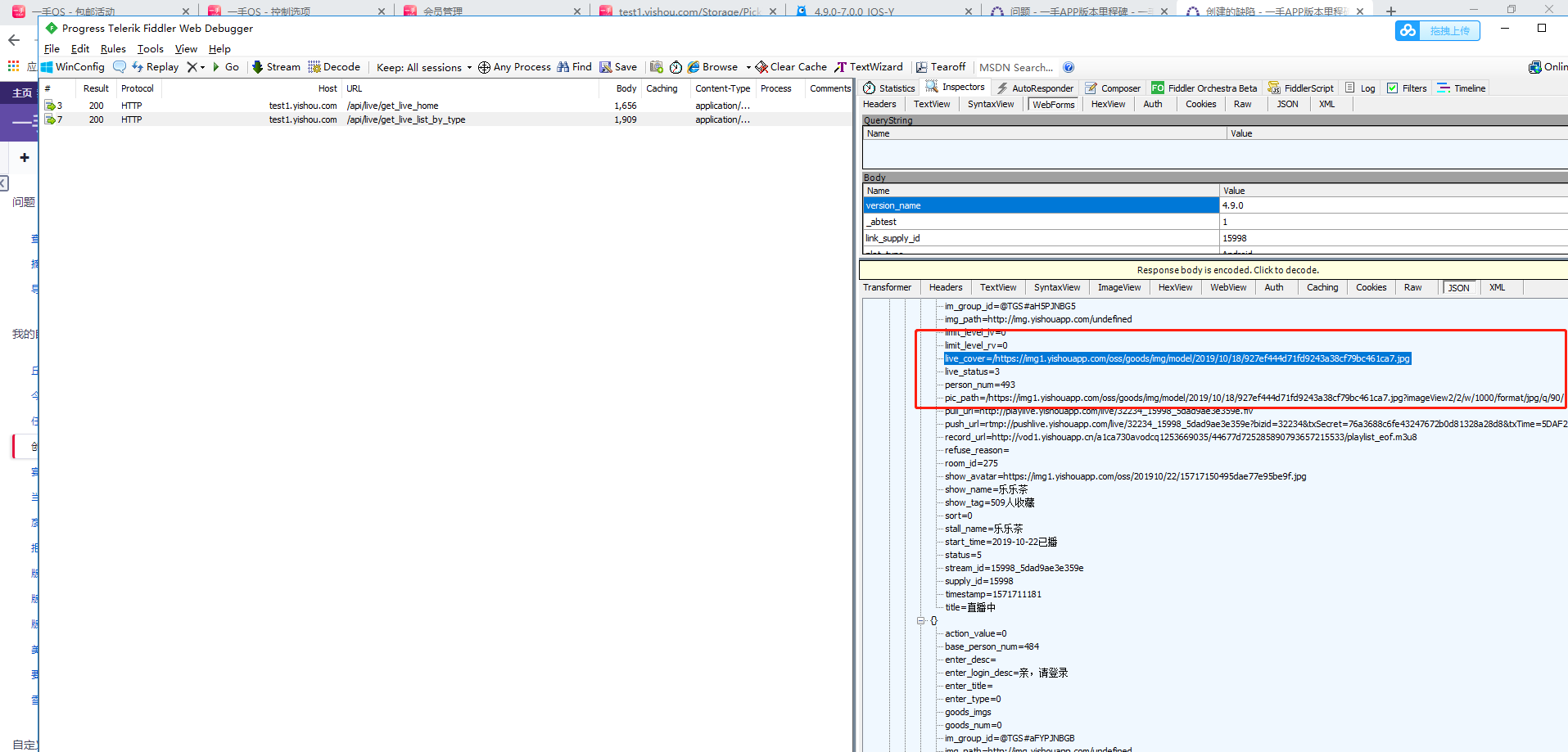Image resolution: width=1568 pixels, height=752 pixels.
Task: Select response WebView tab
Action: tap(1228, 287)
